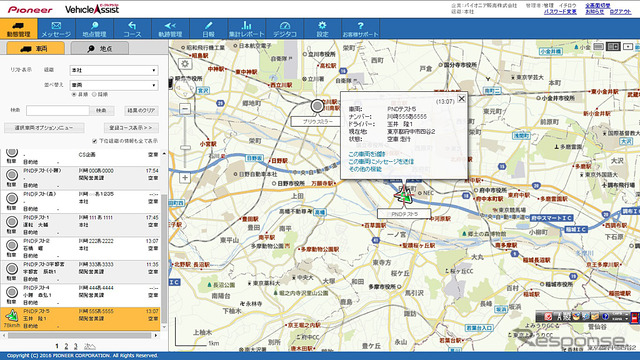Open the 動態管理 truck tab in the top navigation
The height and width of the screenshot is (360, 640).
19,29
